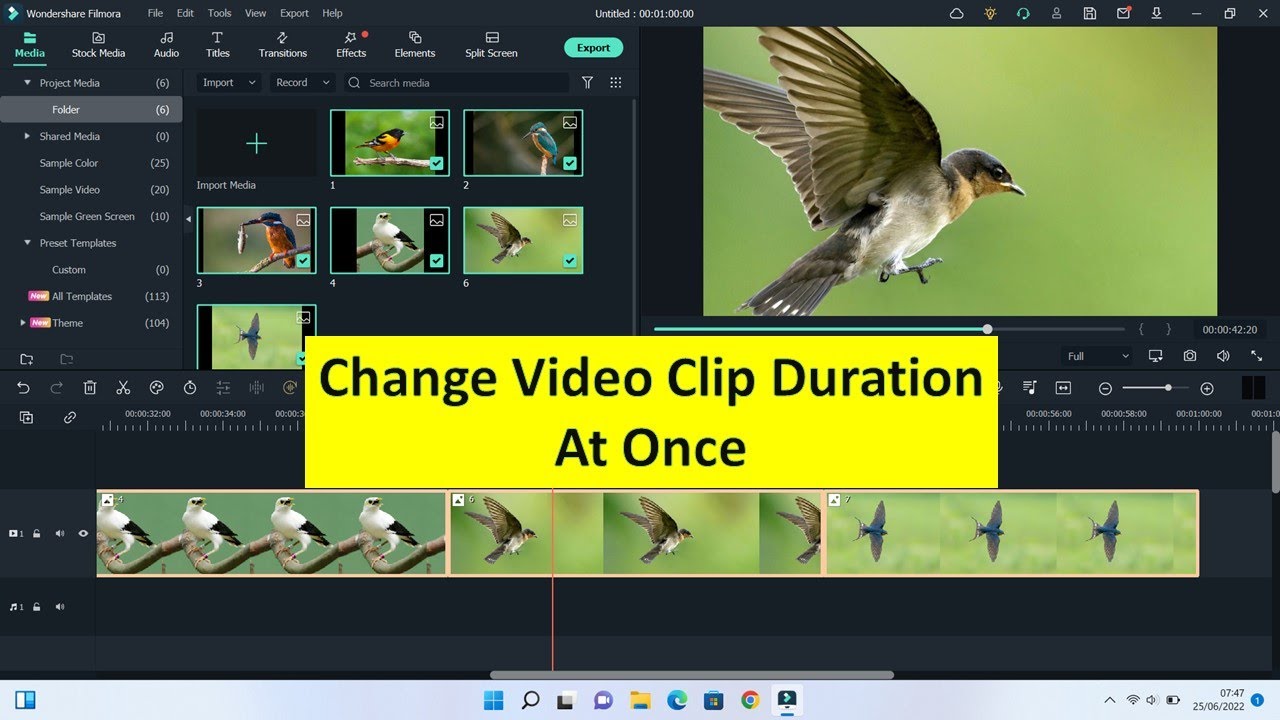Lock the video track 1
The width and height of the screenshot is (1280, 720).
click(x=37, y=534)
